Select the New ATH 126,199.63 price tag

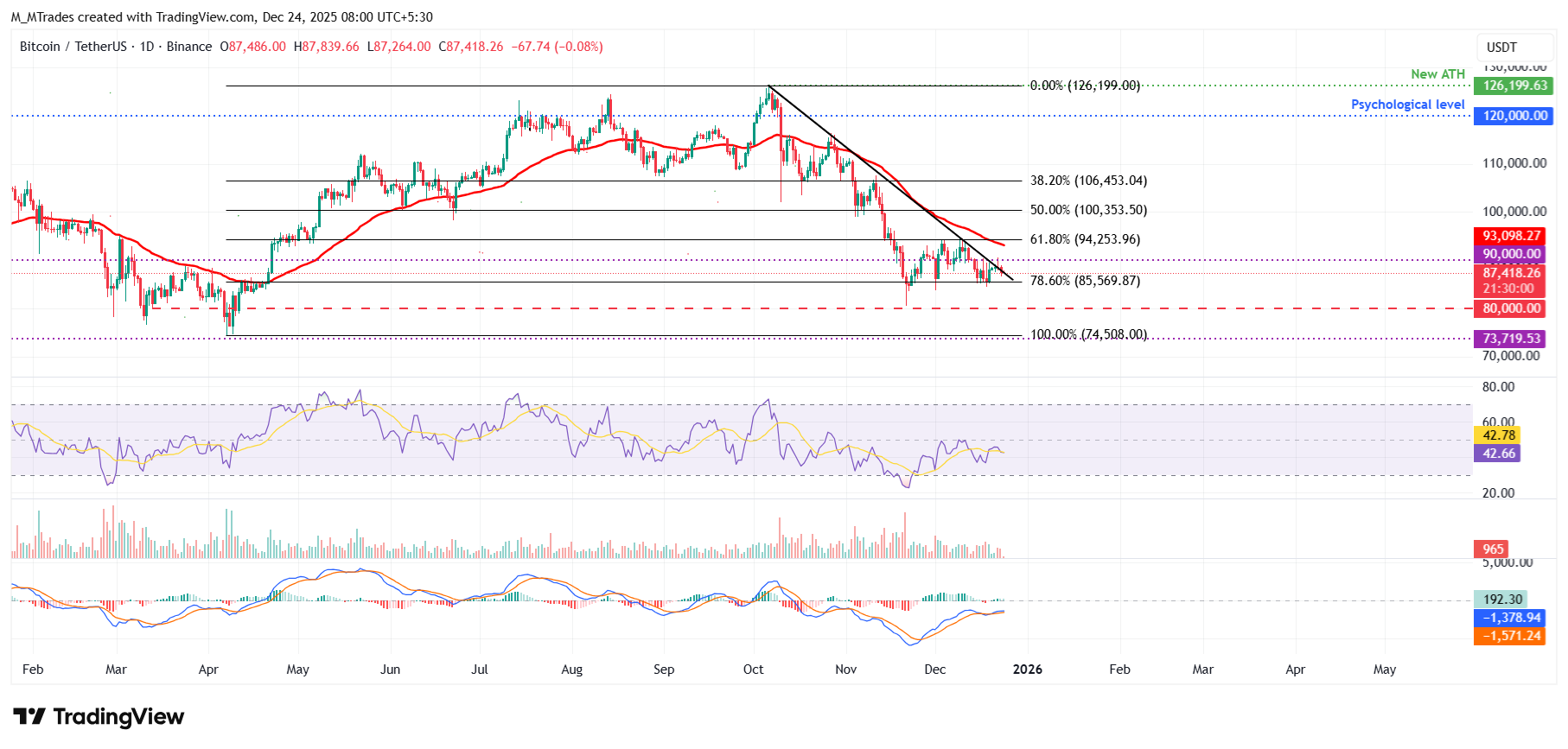pos(1514,86)
